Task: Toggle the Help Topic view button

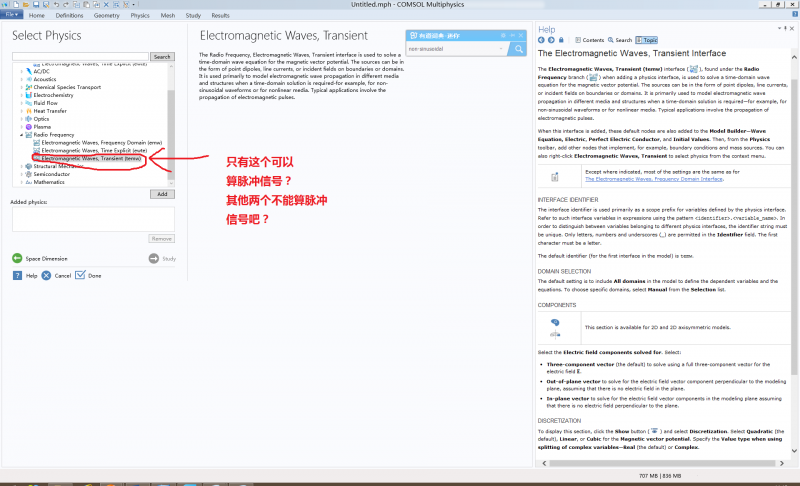Action: (646, 40)
